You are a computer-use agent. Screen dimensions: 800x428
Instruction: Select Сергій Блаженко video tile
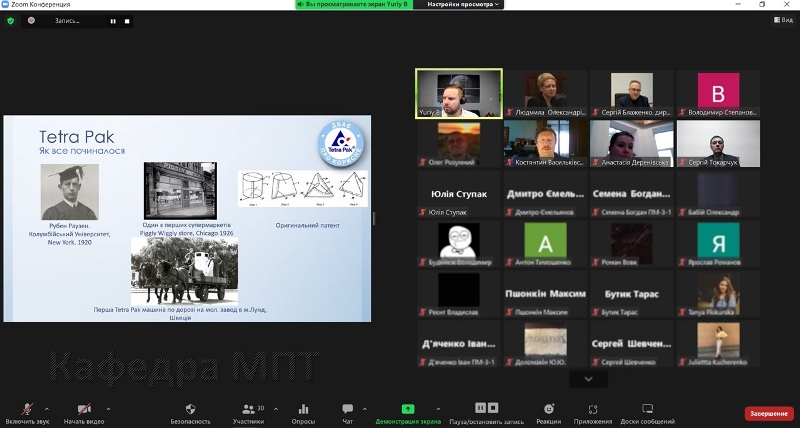pos(632,94)
